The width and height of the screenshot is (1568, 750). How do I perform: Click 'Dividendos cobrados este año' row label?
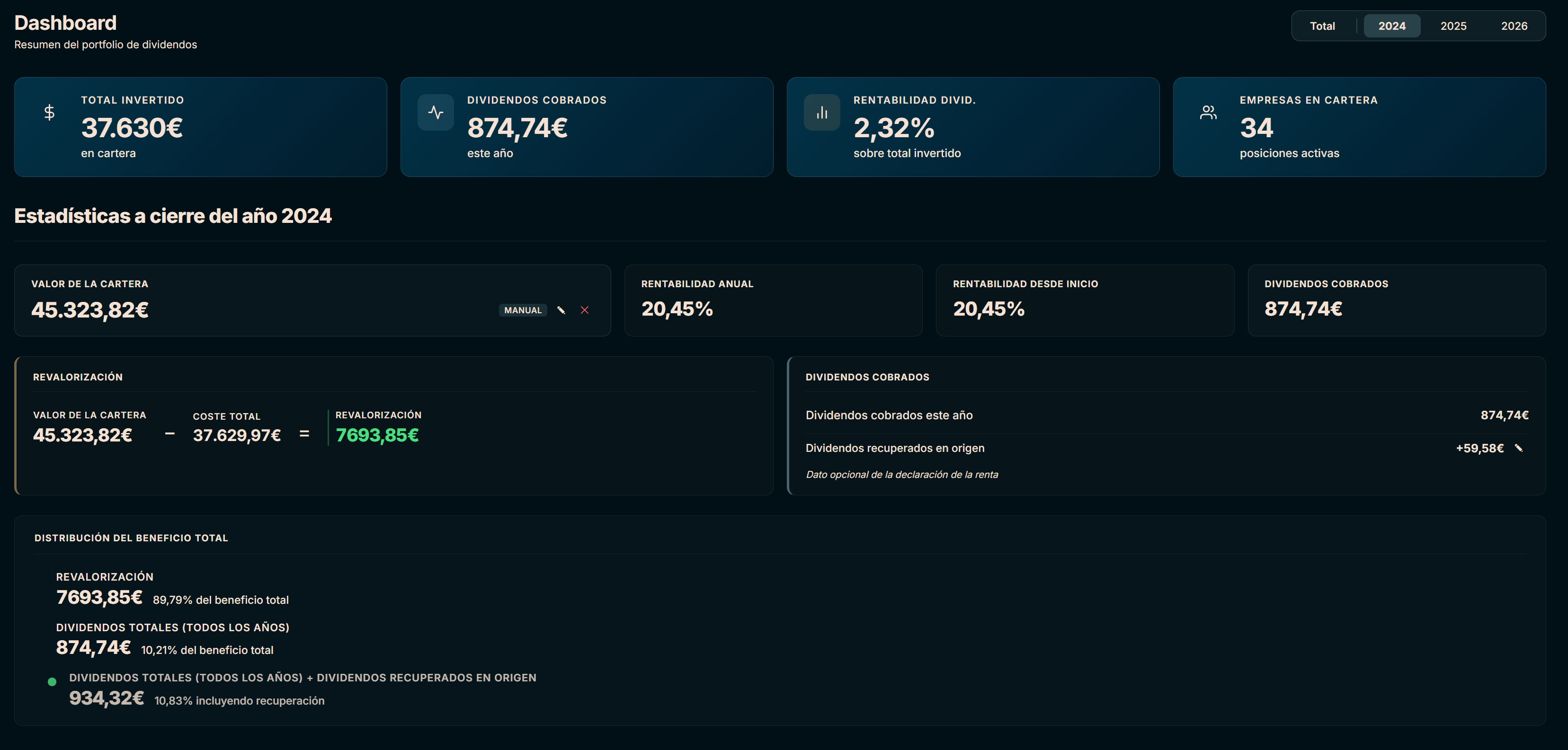pyautogui.click(x=889, y=415)
